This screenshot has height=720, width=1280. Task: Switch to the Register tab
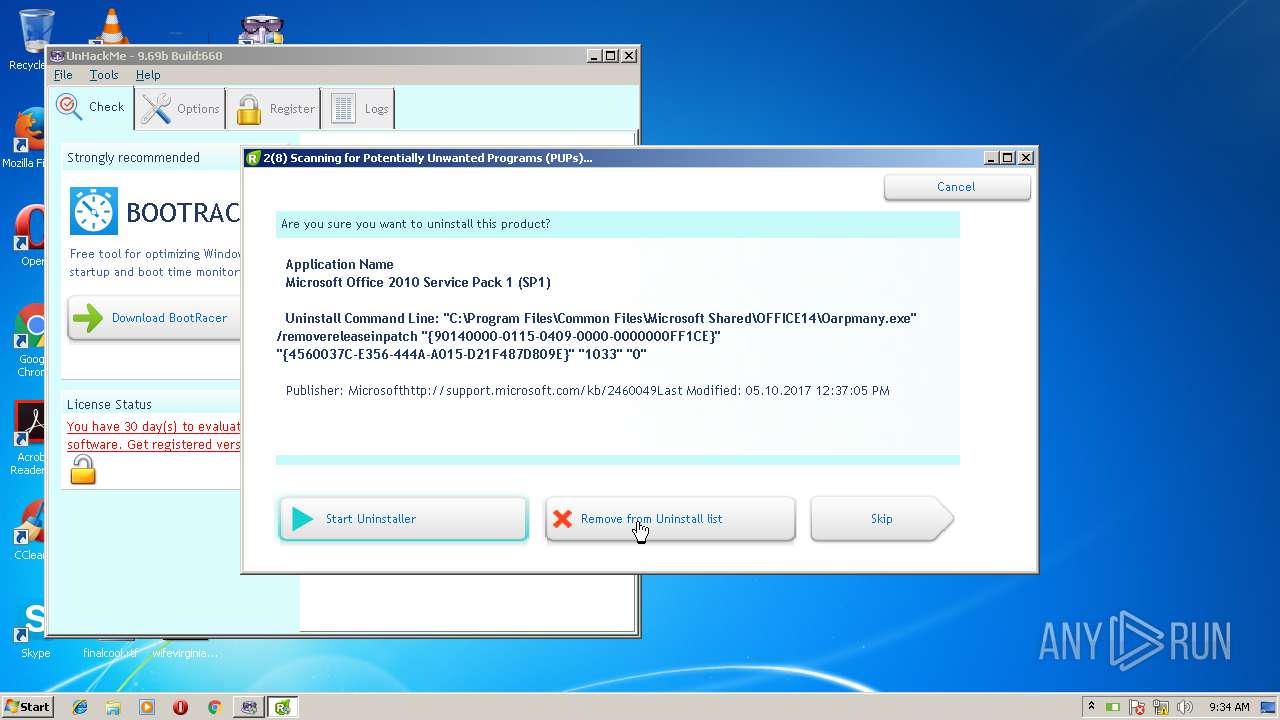point(274,108)
